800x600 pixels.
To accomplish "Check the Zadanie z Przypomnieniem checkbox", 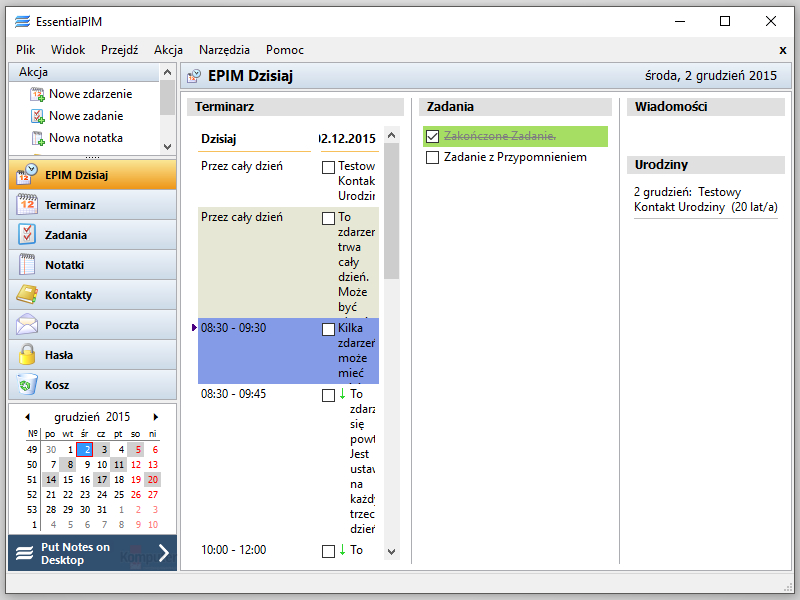I will [x=433, y=157].
